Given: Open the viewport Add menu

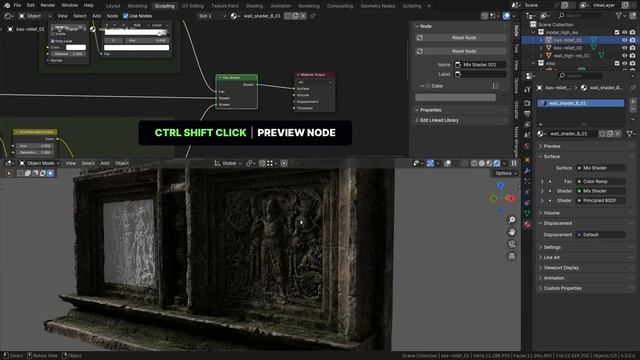Looking at the screenshot, I should tap(105, 163).
